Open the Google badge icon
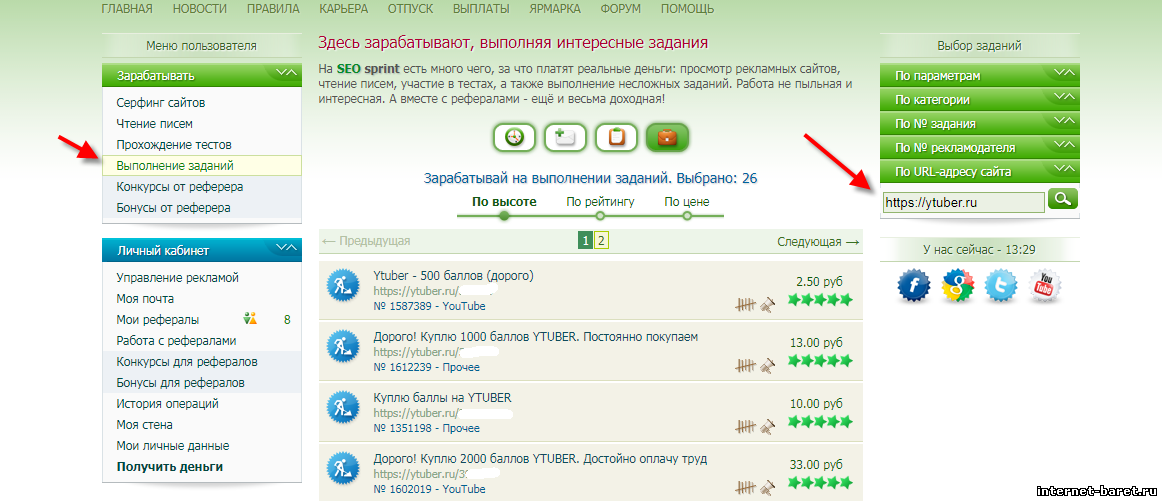The width and height of the screenshot is (1162, 501). click(x=957, y=286)
